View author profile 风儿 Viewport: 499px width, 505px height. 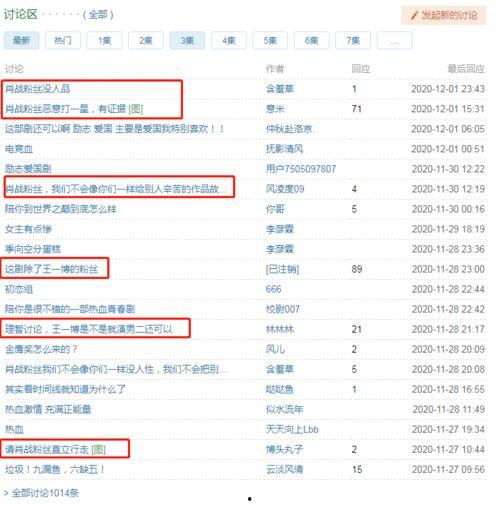point(275,349)
